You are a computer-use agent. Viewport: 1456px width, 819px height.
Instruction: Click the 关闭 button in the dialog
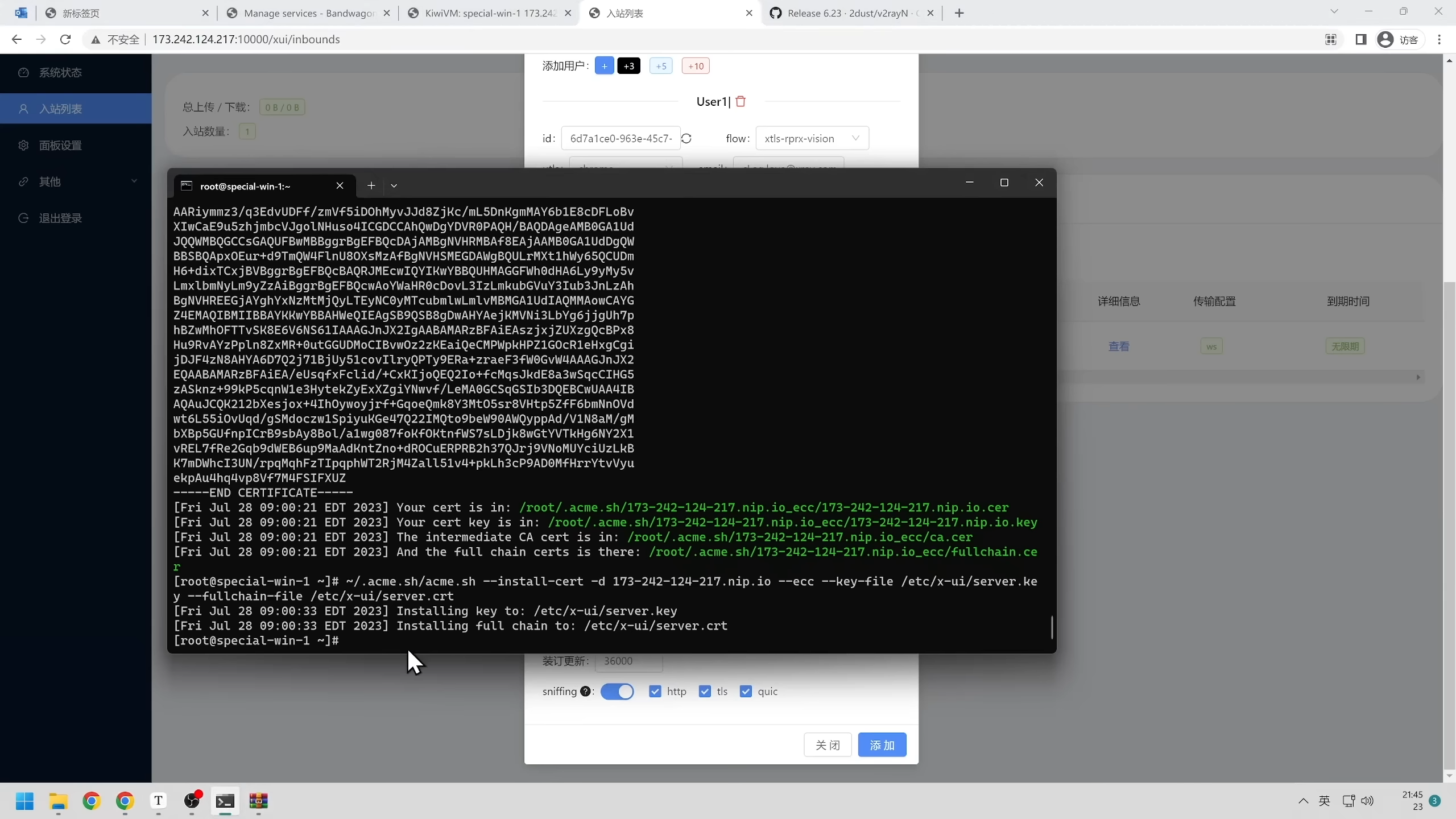(x=828, y=745)
